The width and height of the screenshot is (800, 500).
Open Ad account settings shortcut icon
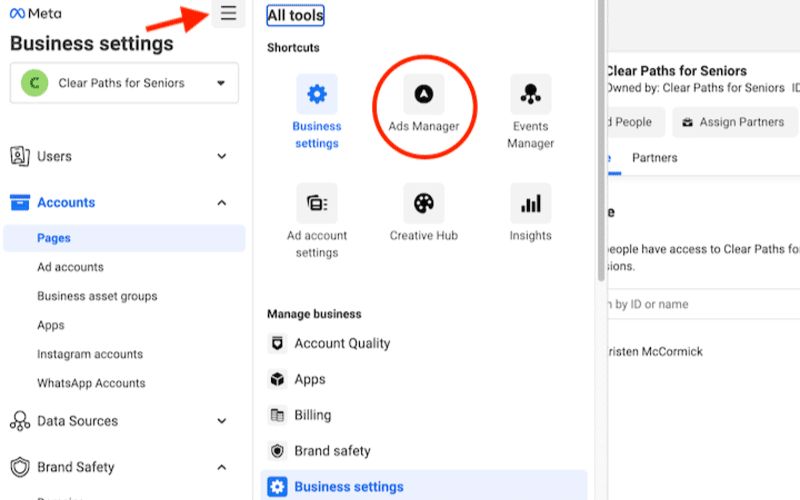317,203
